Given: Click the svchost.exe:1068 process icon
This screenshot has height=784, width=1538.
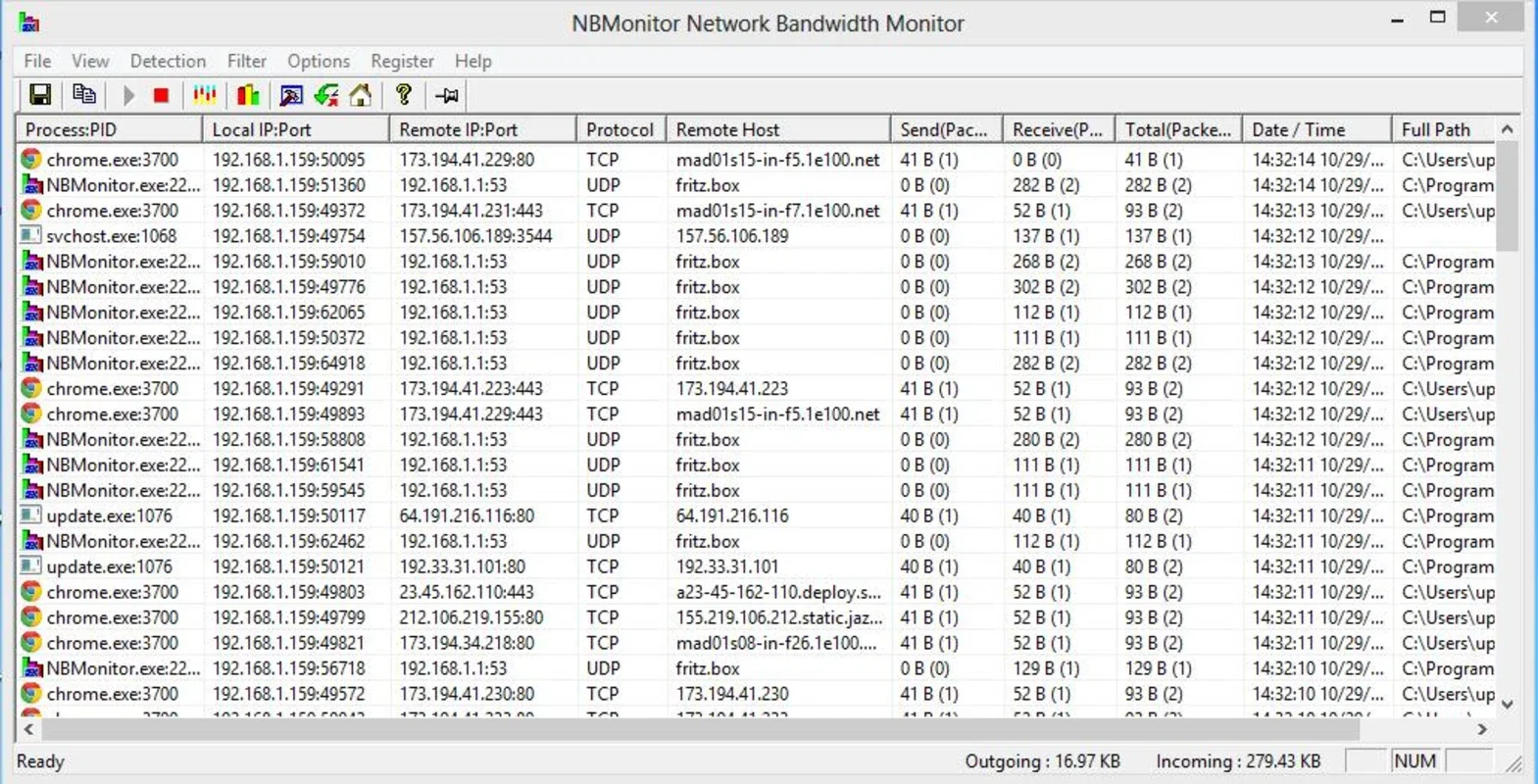Looking at the screenshot, I should (31, 235).
